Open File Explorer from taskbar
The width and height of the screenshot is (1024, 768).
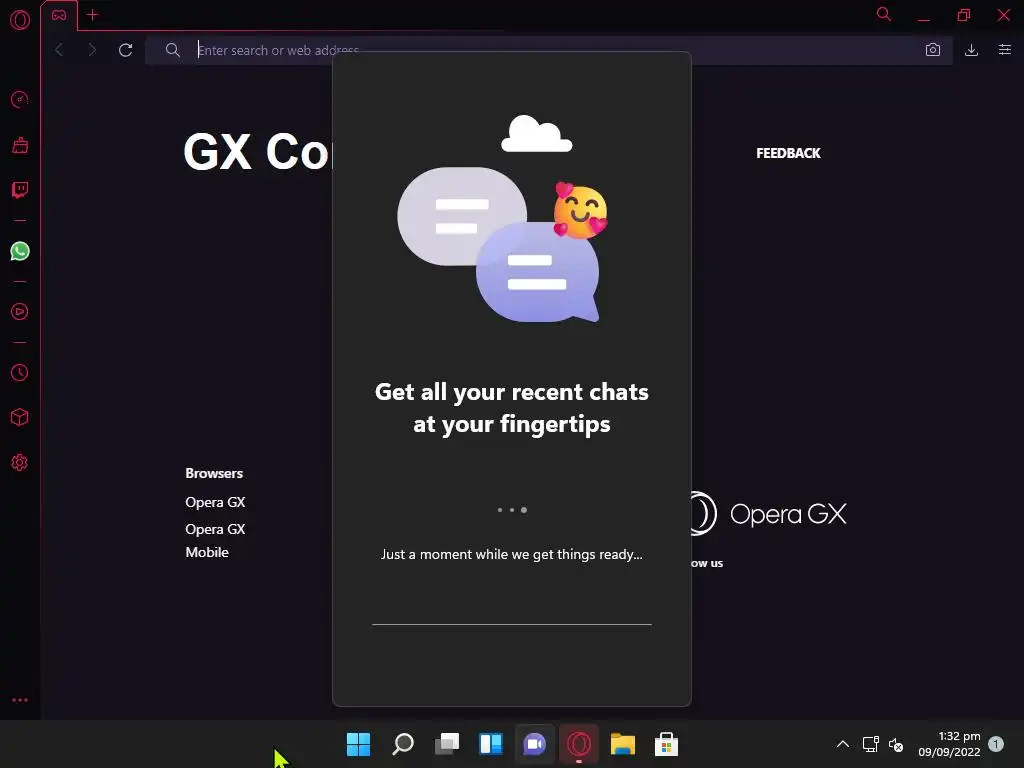tap(622, 744)
